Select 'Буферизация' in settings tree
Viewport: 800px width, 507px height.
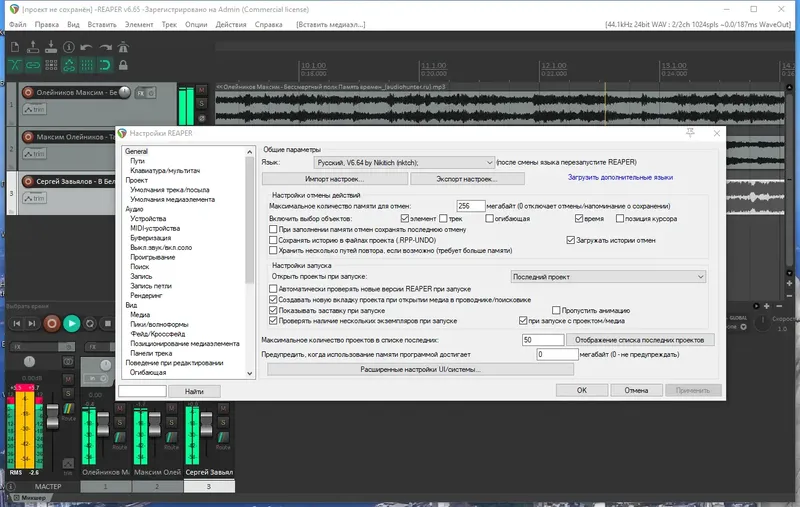click(151, 238)
